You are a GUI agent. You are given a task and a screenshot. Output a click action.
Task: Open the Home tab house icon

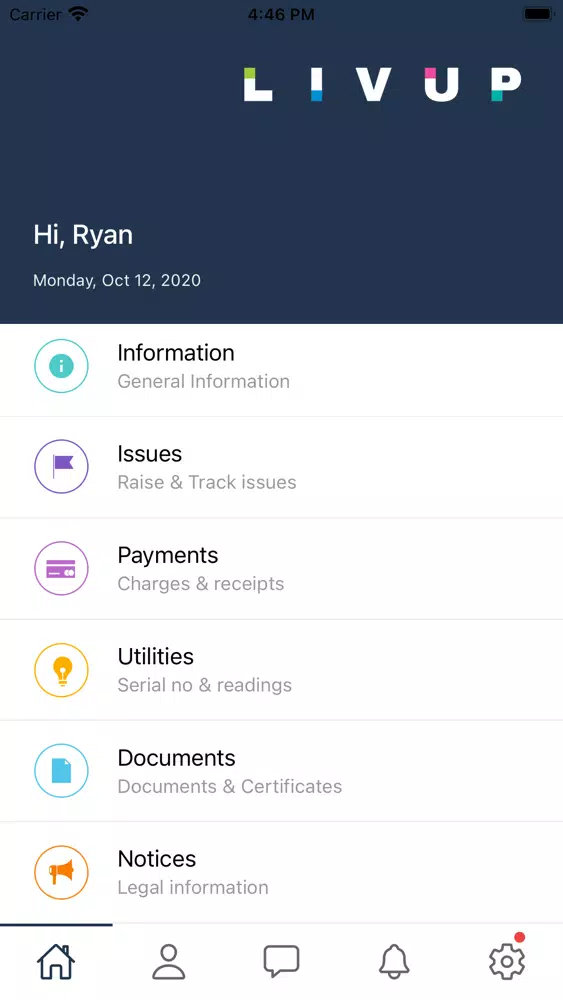pyautogui.click(x=56, y=961)
